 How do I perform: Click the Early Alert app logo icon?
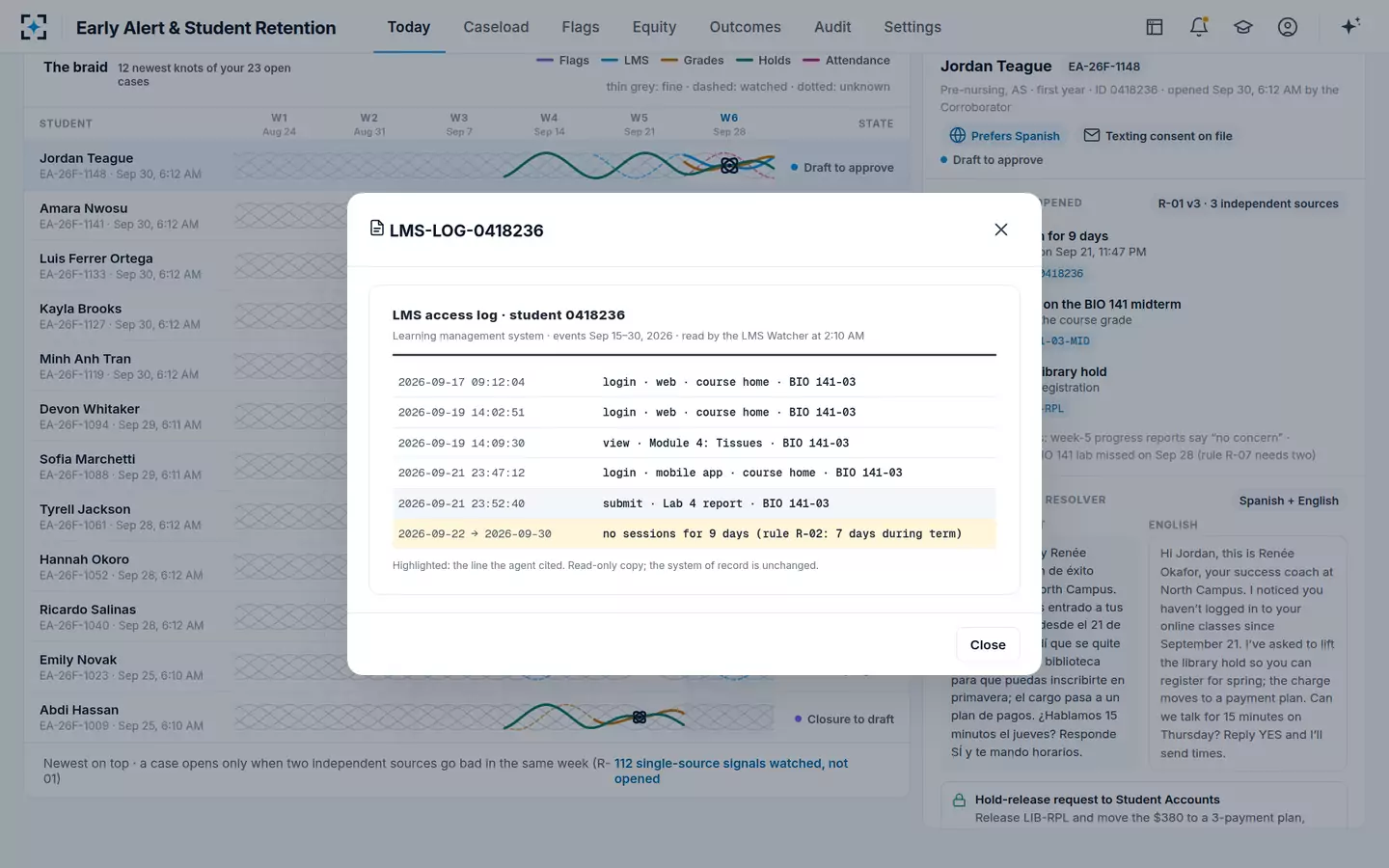[x=34, y=27]
